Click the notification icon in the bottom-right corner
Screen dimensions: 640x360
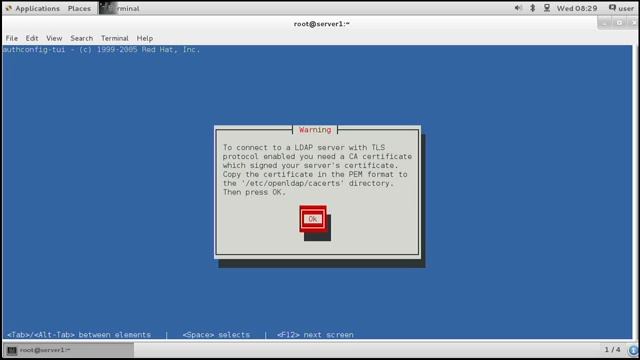click(x=634, y=350)
